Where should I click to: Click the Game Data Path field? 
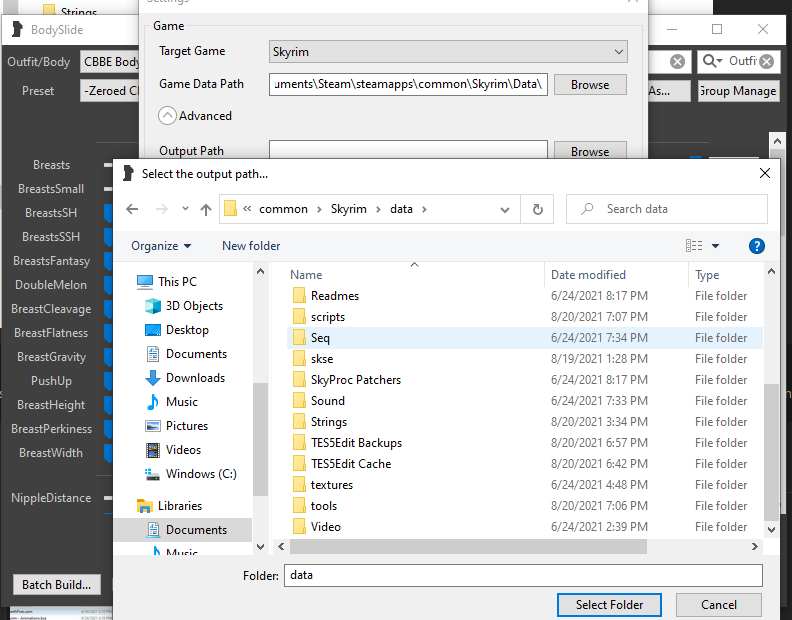pos(408,84)
